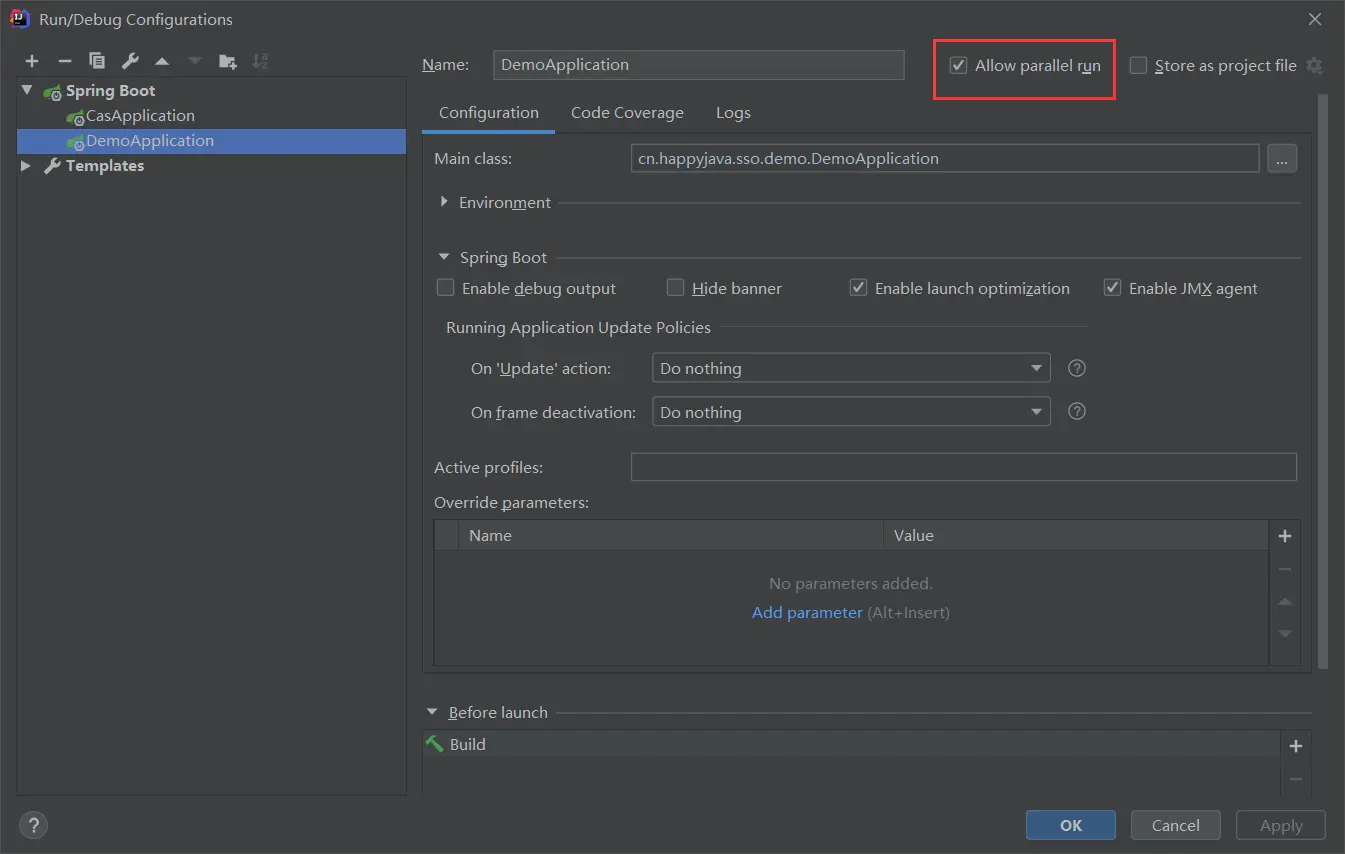
Task: Copy the selected configuration
Action: click(x=97, y=62)
